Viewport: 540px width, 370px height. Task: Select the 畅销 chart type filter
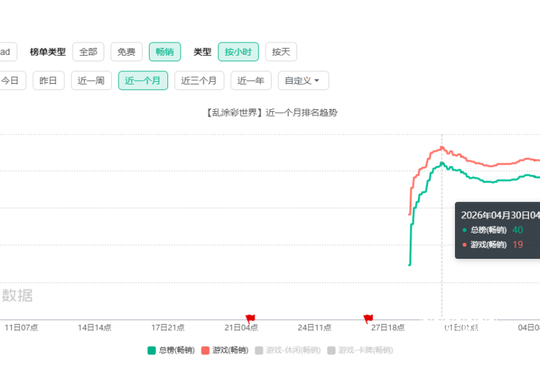coord(165,52)
